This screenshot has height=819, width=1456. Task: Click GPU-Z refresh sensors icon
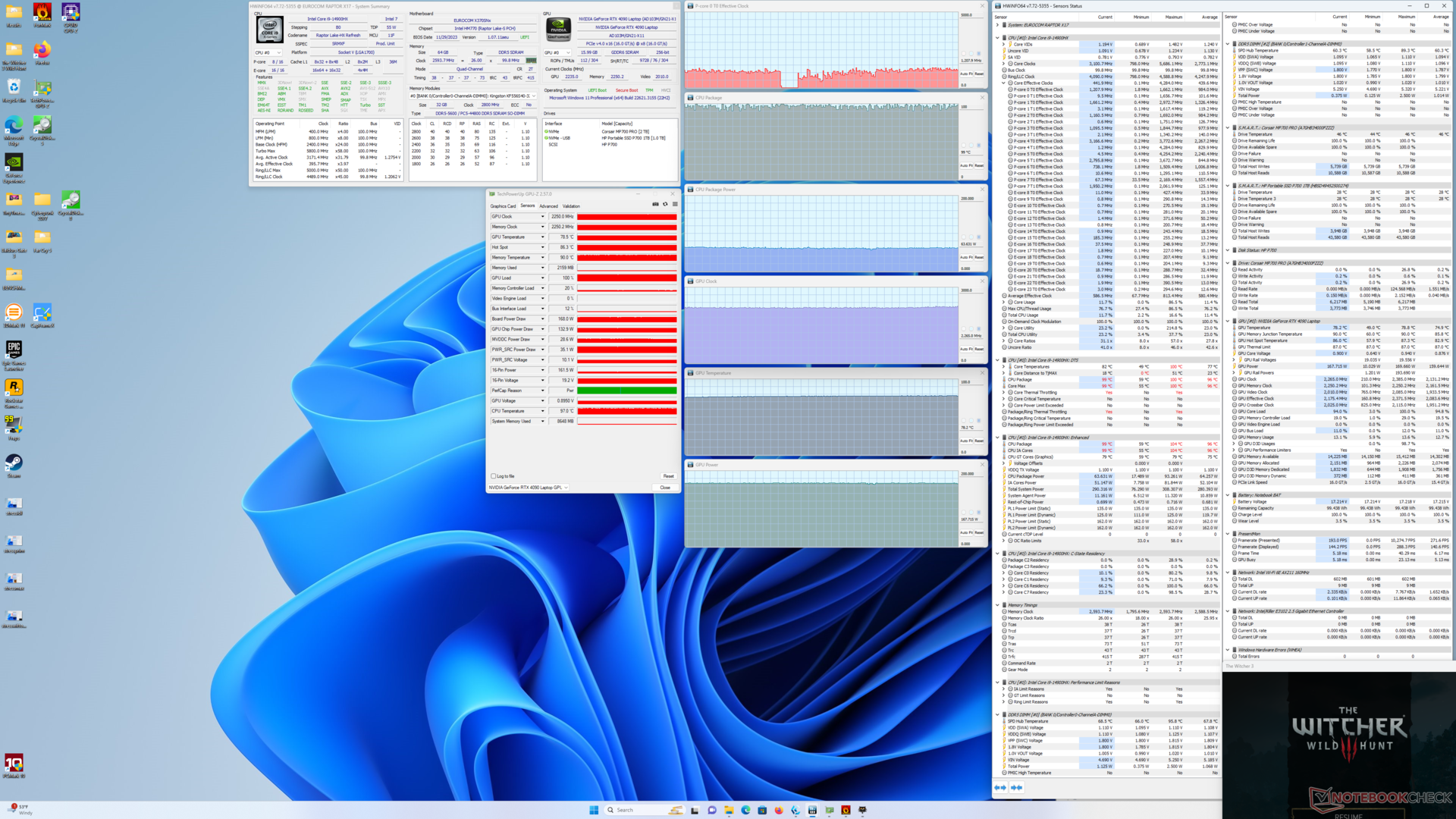click(665, 204)
